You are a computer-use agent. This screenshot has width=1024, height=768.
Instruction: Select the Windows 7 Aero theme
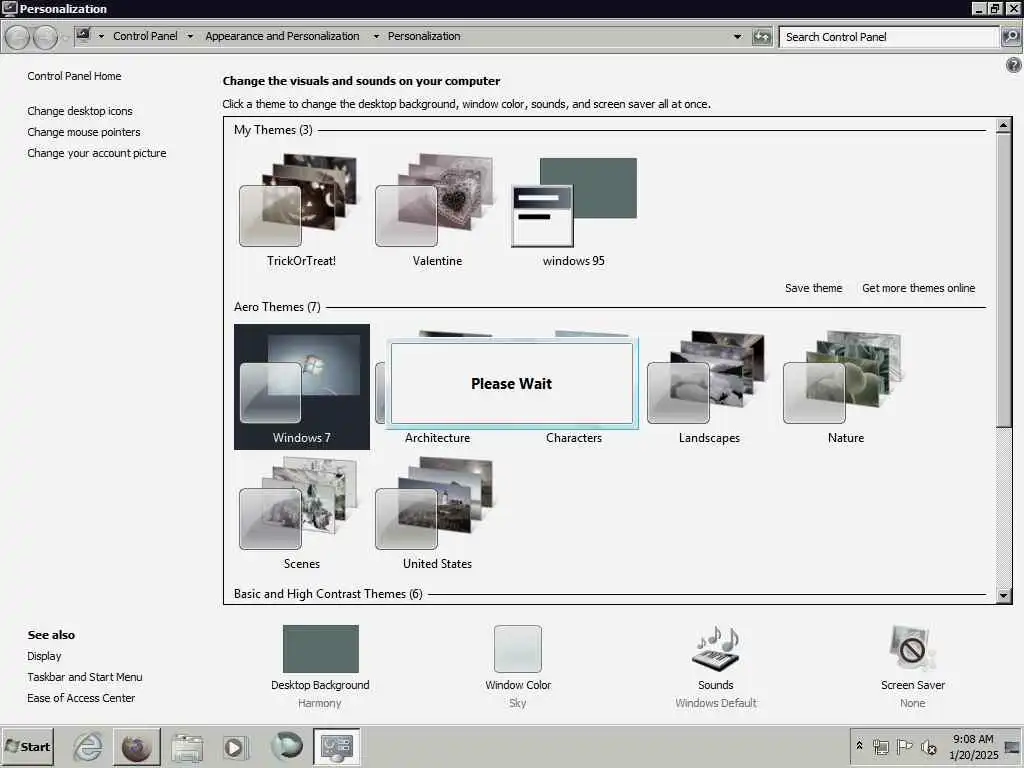pyautogui.click(x=301, y=387)
